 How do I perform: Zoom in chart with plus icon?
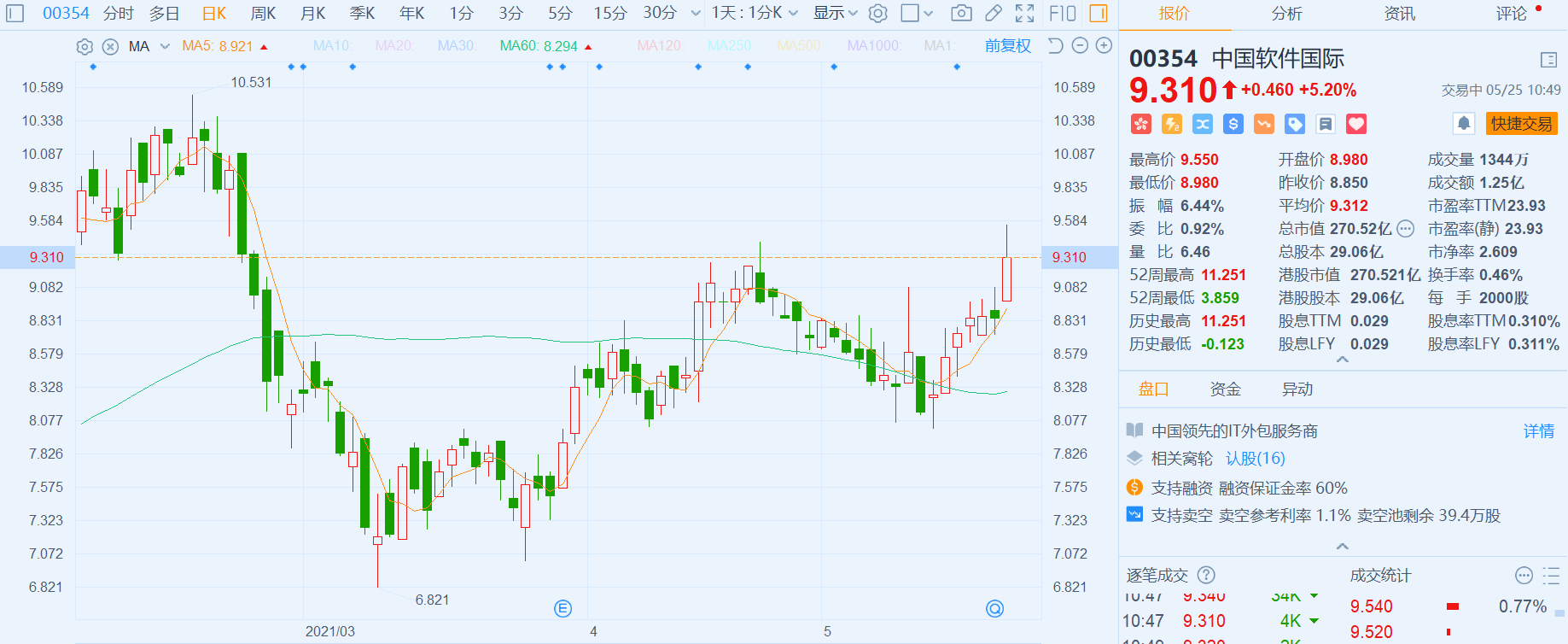coord(1104,45)
